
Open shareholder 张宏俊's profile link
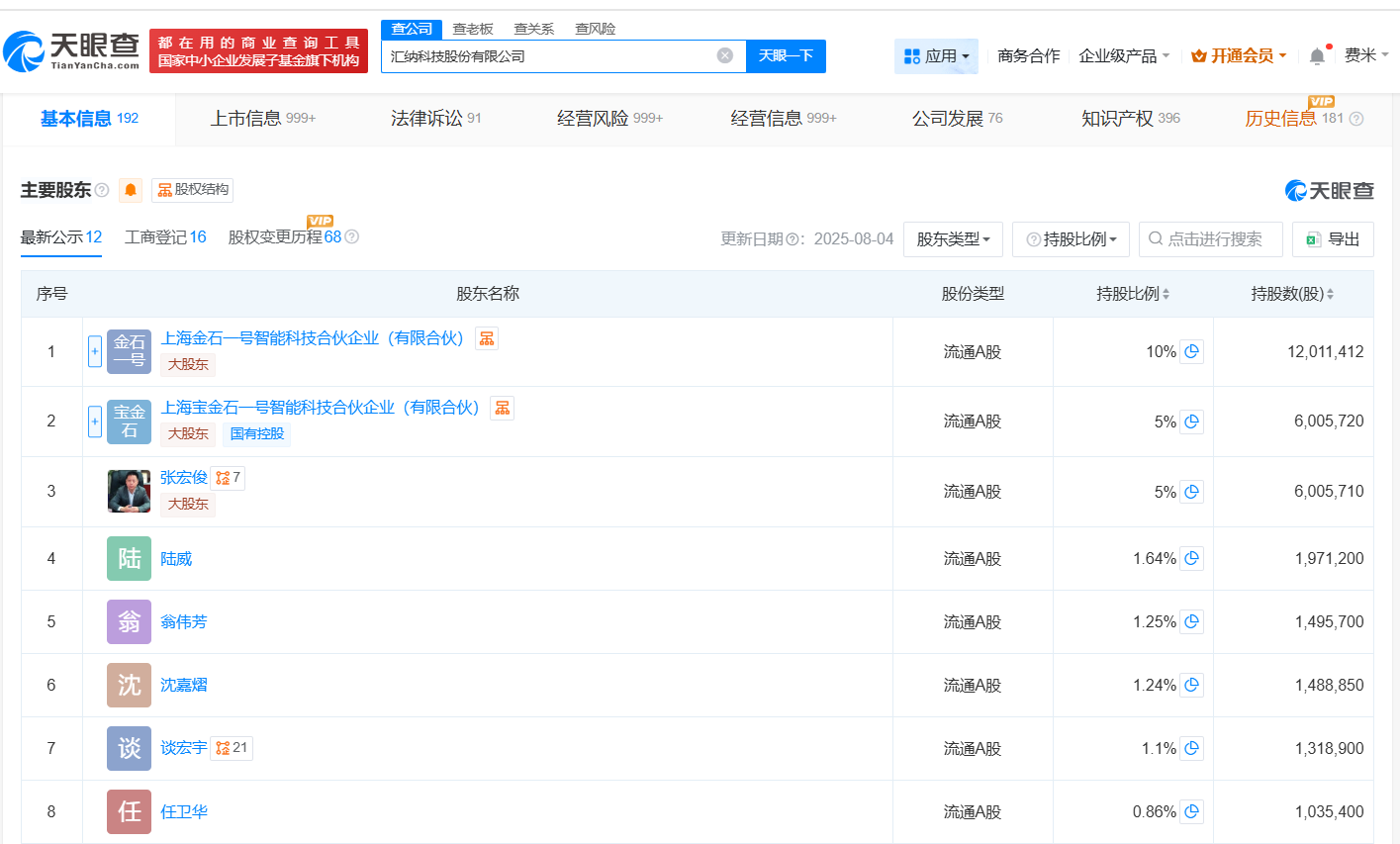pos(185,477)
